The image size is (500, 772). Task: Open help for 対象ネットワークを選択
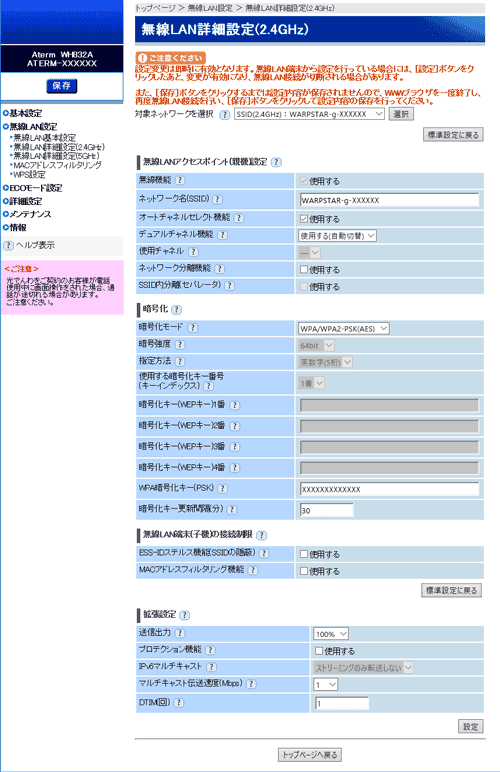pyautogui.click(x=224, y=114)
